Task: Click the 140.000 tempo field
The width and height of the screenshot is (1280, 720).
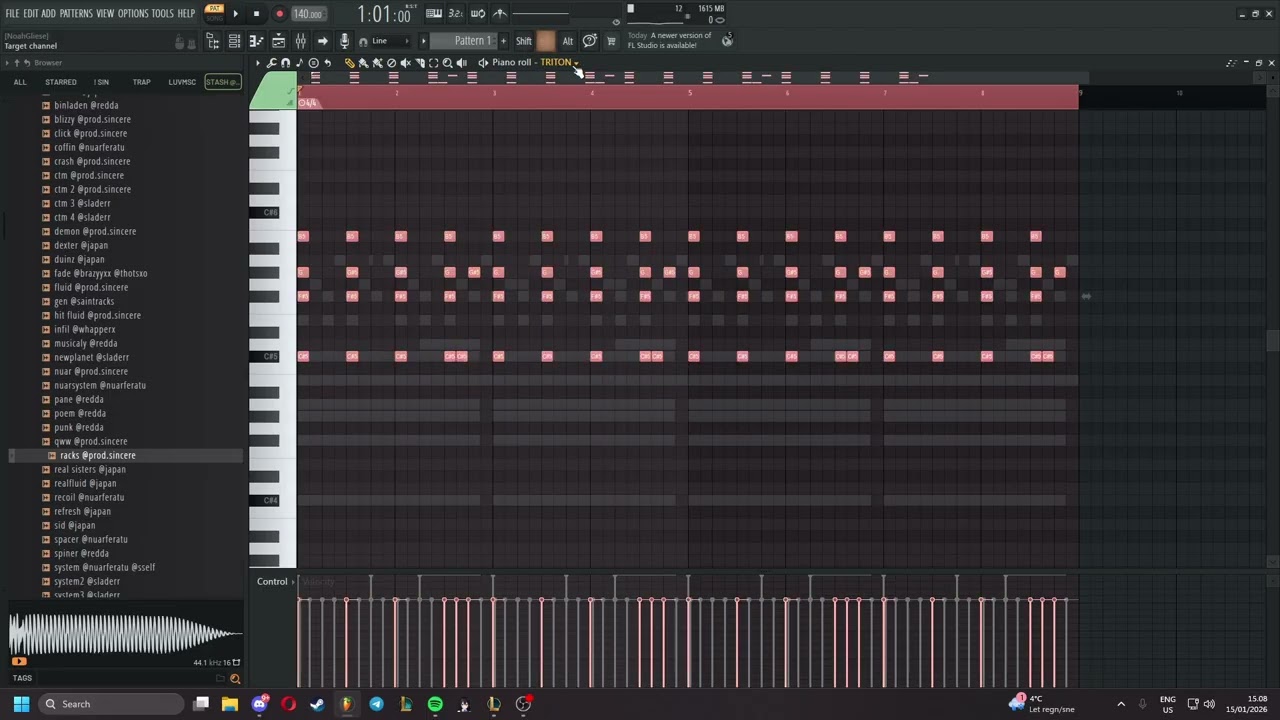Action: tap(308, 14)
